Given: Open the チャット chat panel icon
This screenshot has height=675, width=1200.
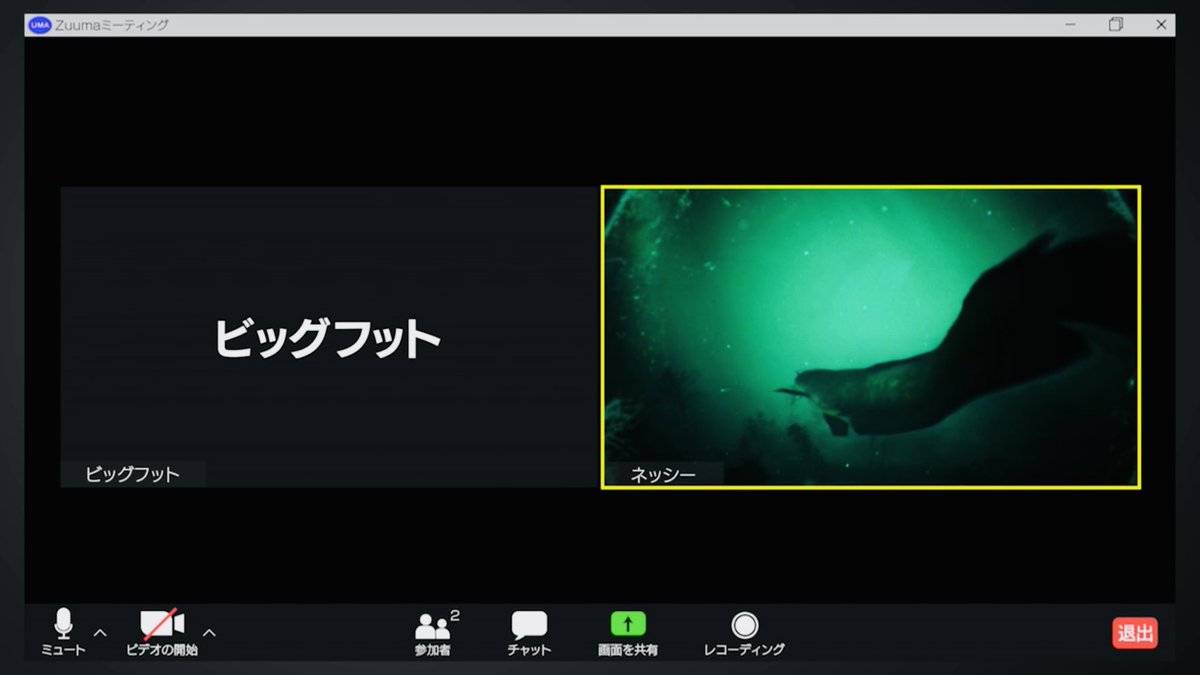Looking at the screenshot, I should (x=528, y=625).
